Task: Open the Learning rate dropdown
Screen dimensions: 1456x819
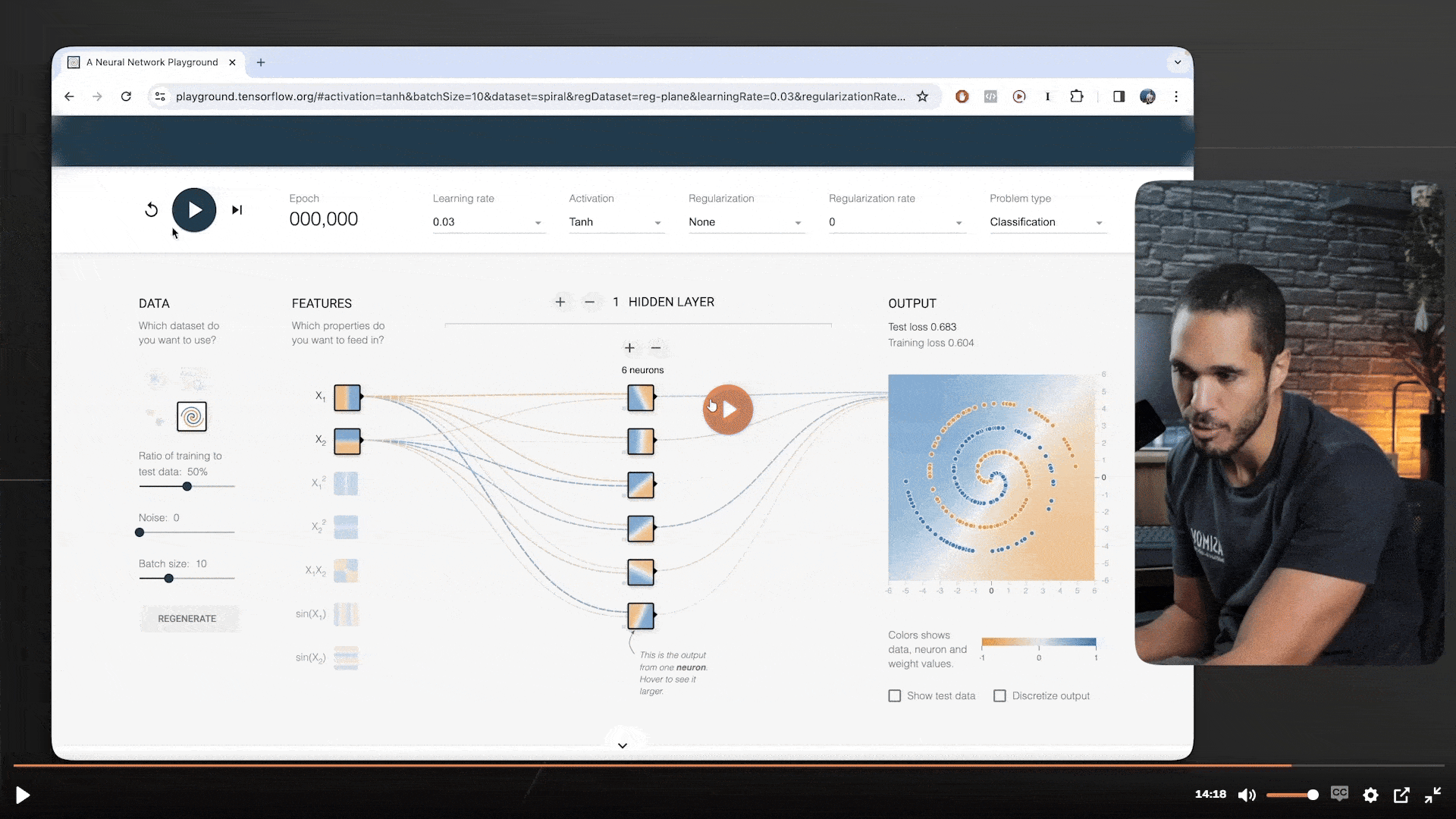Action: pos(488,222)
